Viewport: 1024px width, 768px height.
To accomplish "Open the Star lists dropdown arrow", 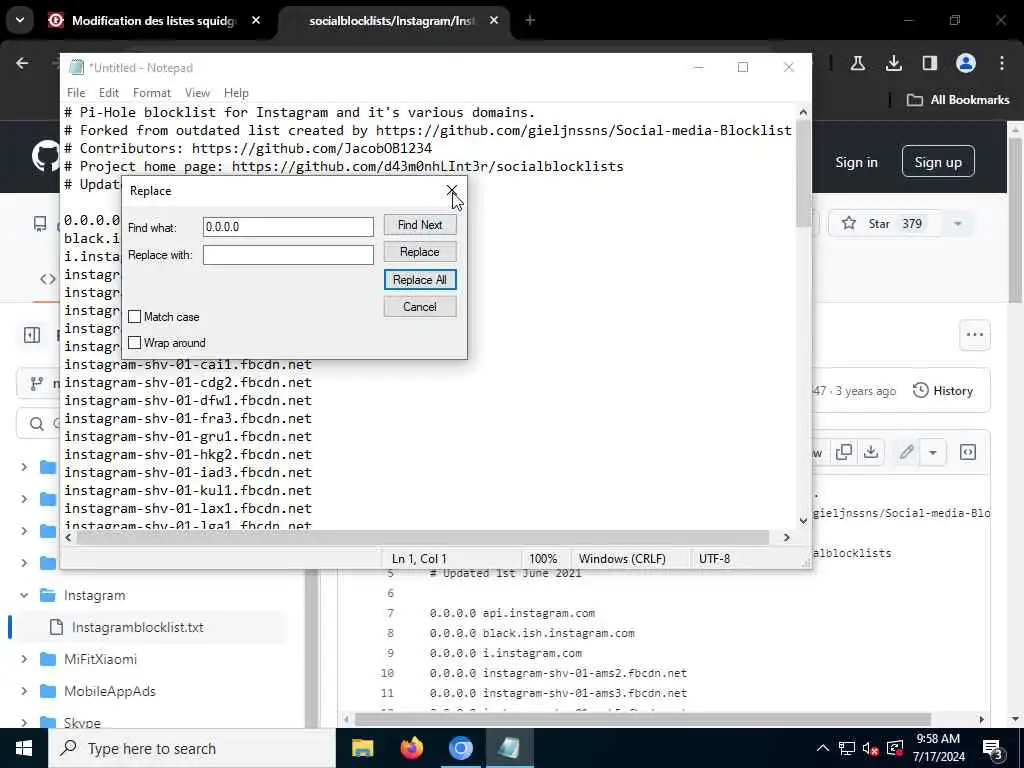I will (x=957, y=223).
